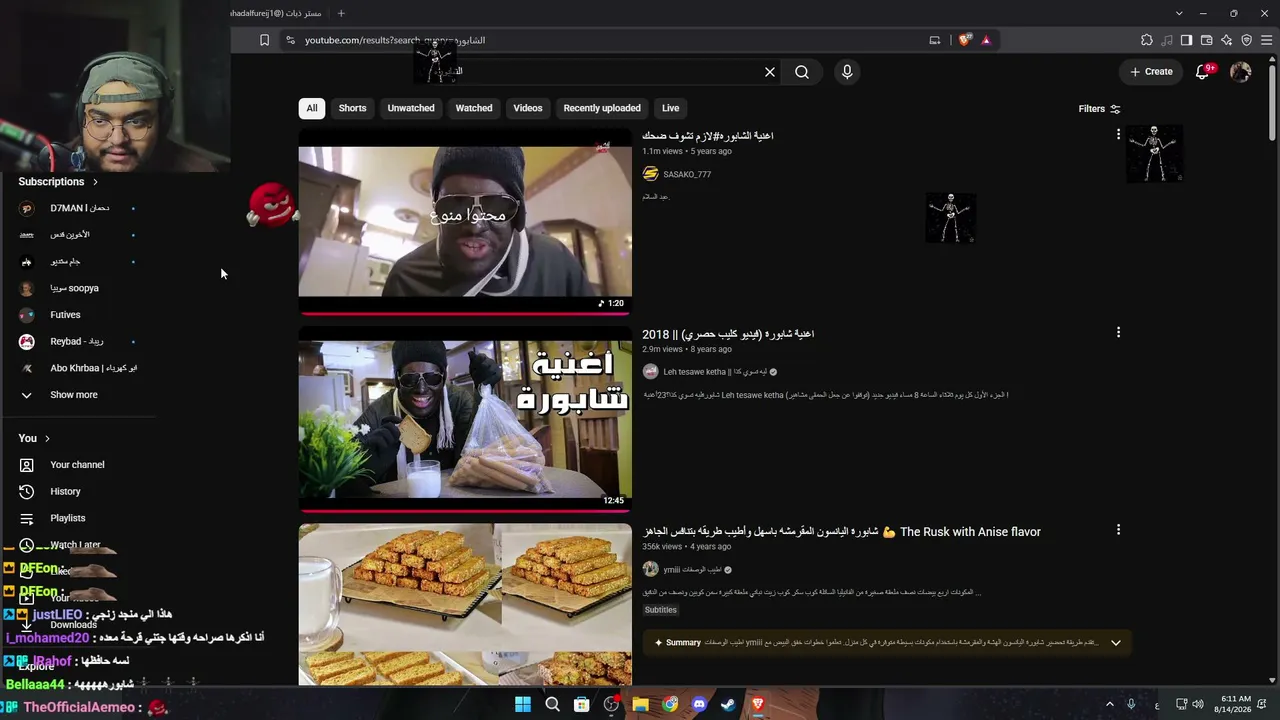Open the soopya subscription channel
Viewport: 1280px width, 720px height.
(x=78, y=288)
